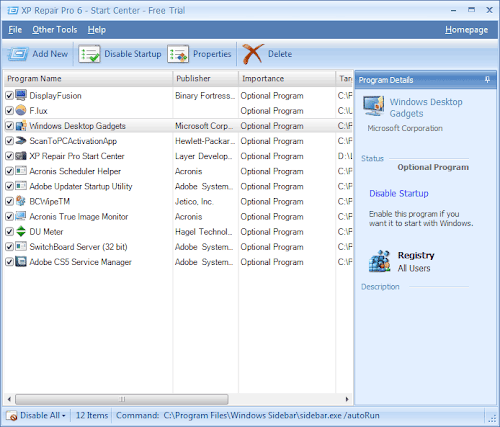Viewport: 500px width, 427px height.
Task: Toggle the DU Meter checkbox
Action: click(9, 232)
